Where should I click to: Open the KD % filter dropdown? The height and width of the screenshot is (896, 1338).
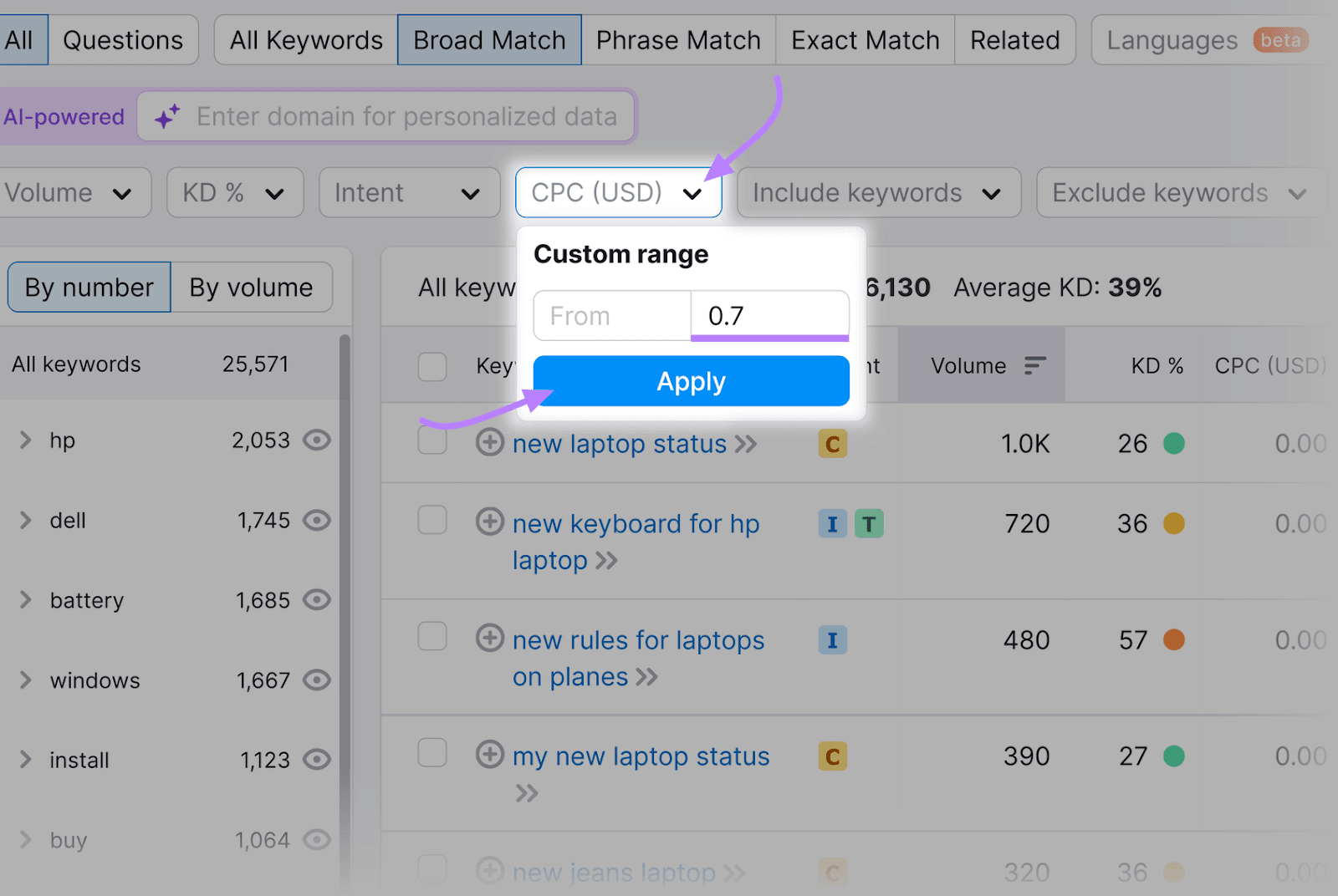click(235, 192)
